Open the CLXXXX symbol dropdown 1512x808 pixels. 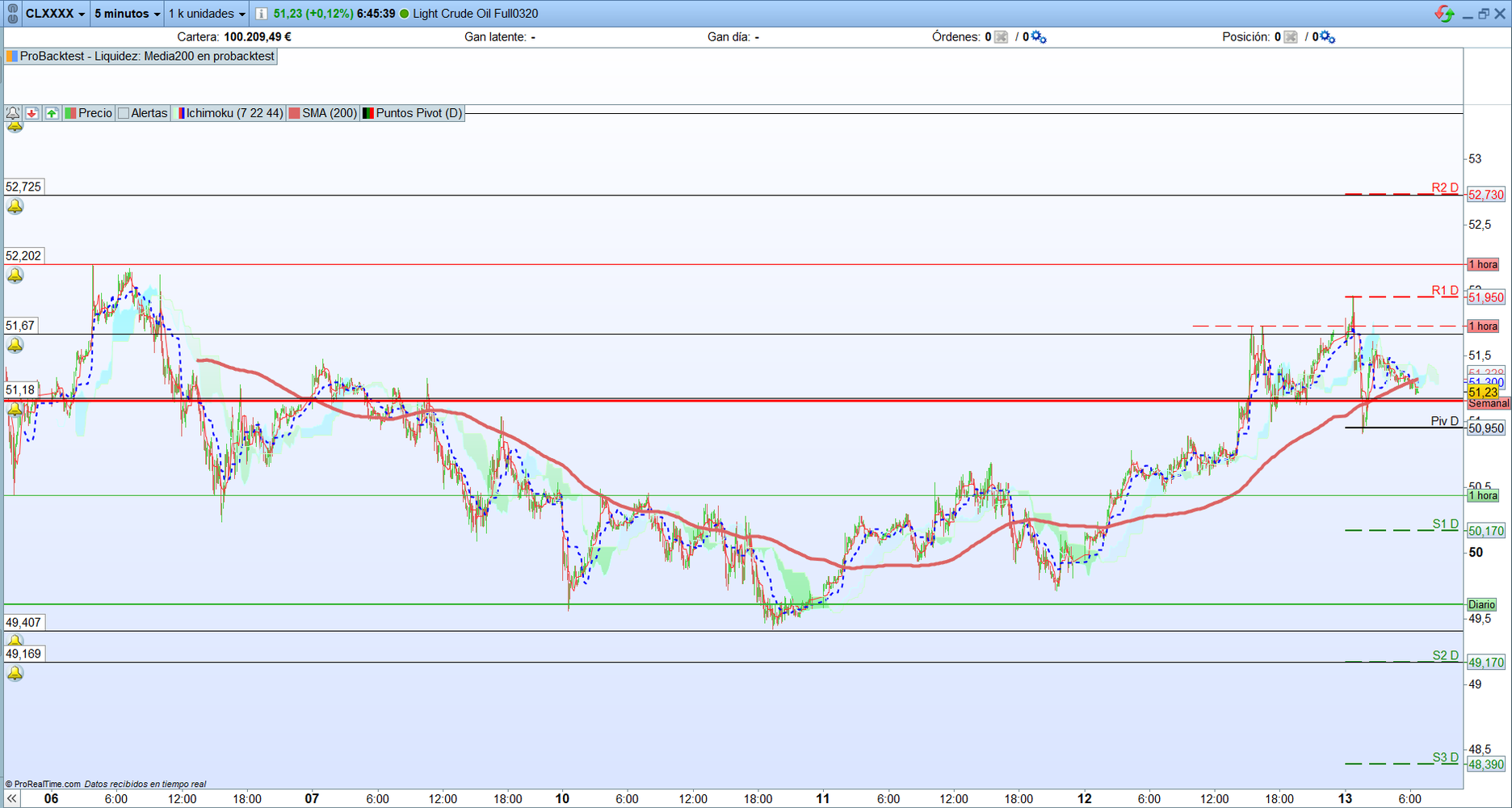[55, 14]
